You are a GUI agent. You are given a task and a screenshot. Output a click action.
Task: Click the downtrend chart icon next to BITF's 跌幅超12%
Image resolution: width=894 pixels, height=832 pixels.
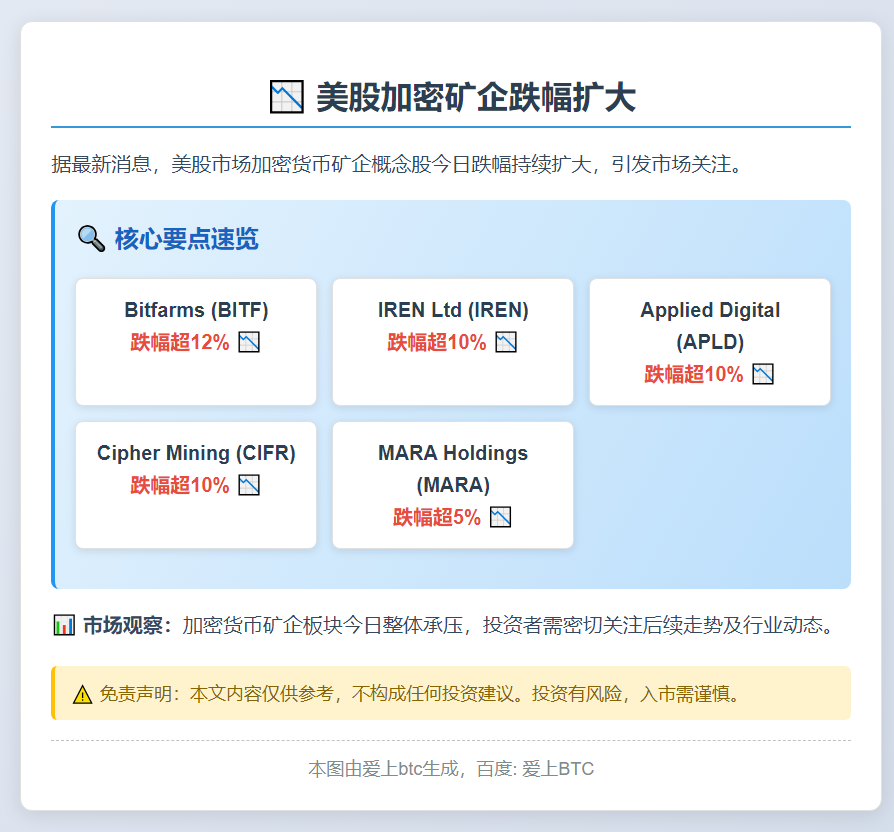pyautogui.click(x=250, y=341)
